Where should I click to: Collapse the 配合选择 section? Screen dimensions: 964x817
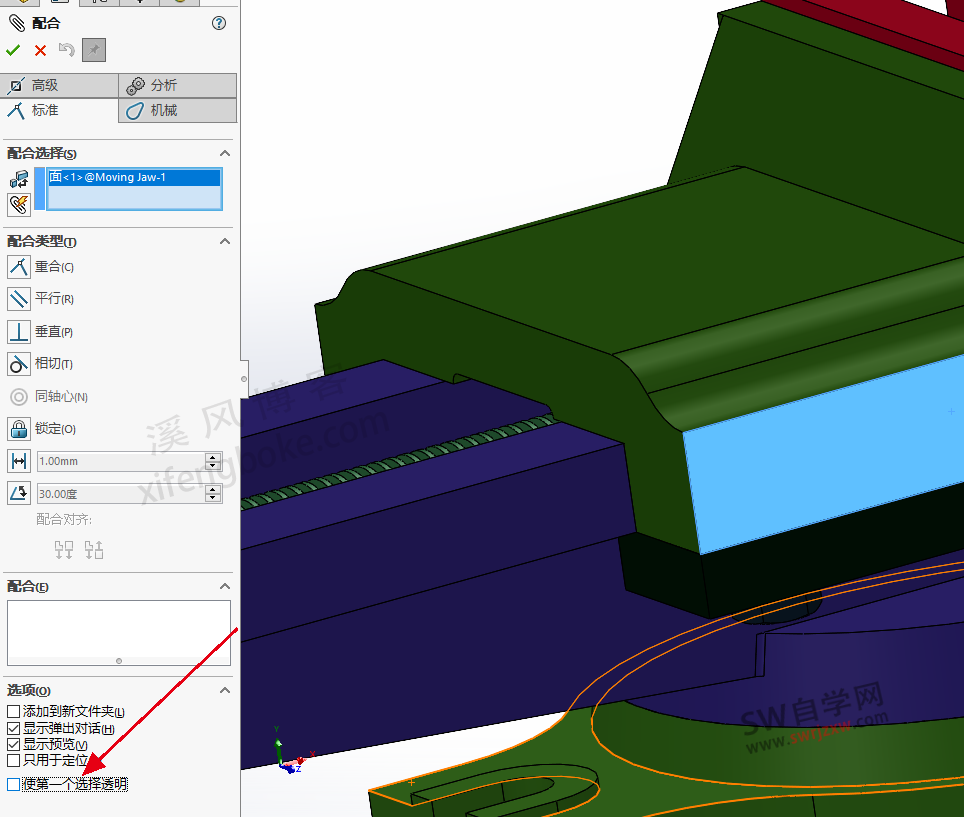tap(225, 153)
